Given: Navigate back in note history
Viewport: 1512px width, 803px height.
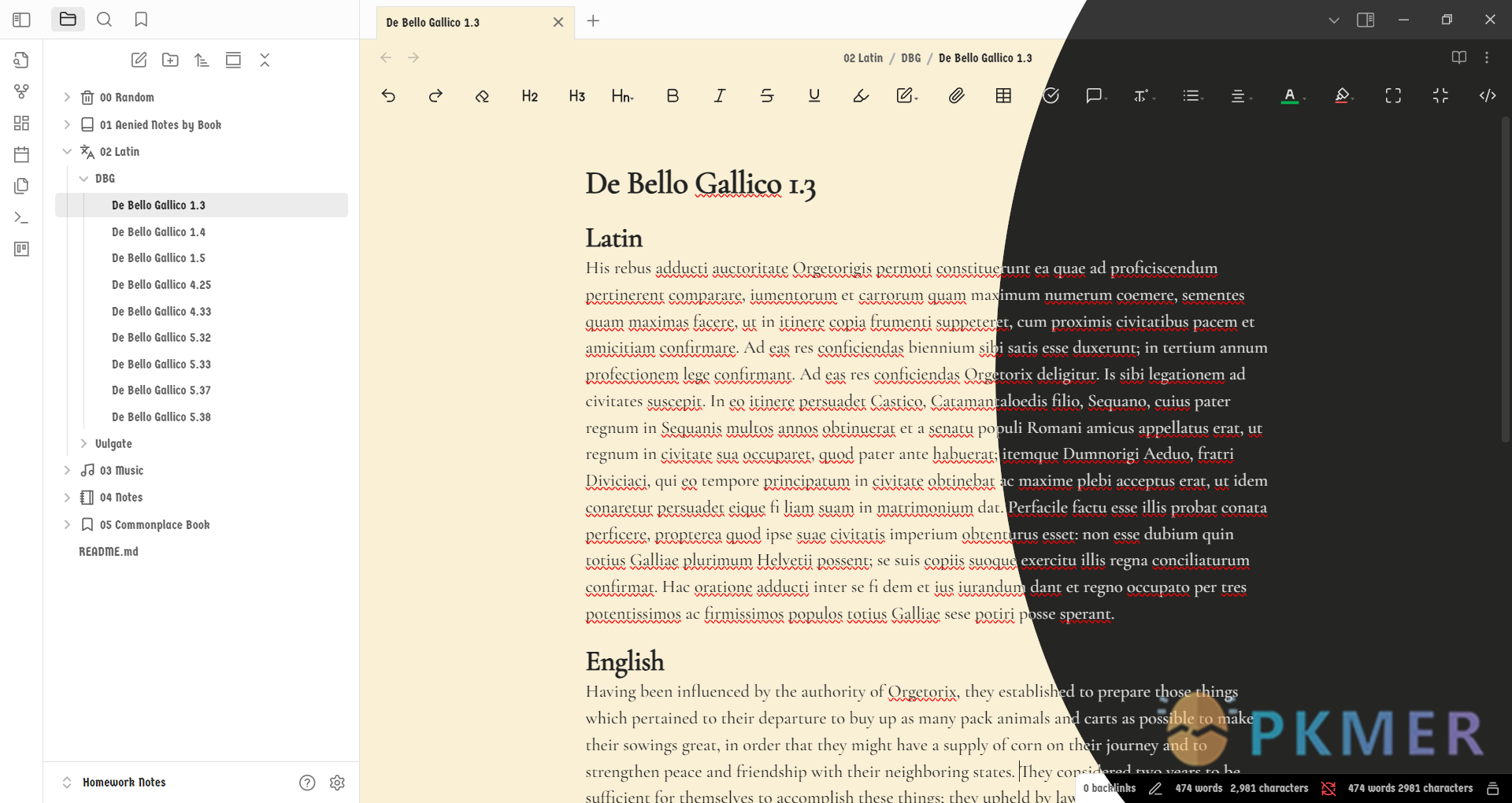Looking at the screenshot, I should [x=386, y=57].
